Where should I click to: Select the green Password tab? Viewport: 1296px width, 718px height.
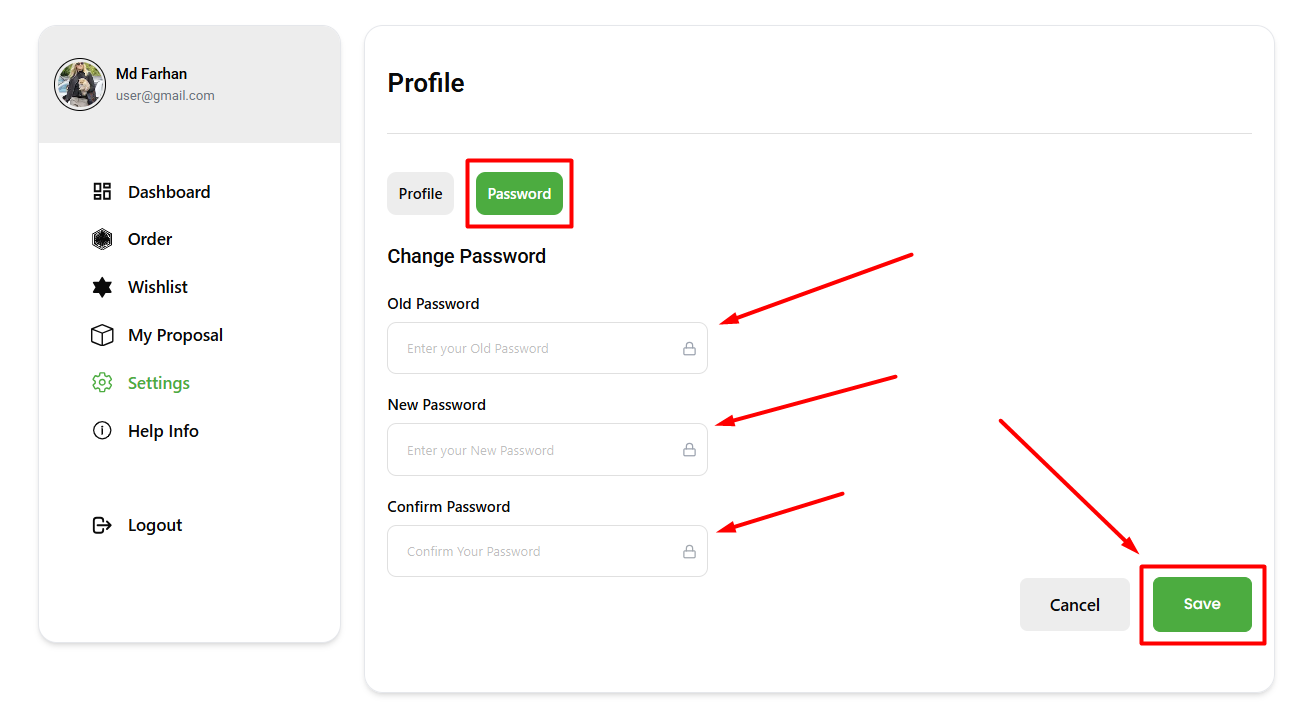(519, 194)
